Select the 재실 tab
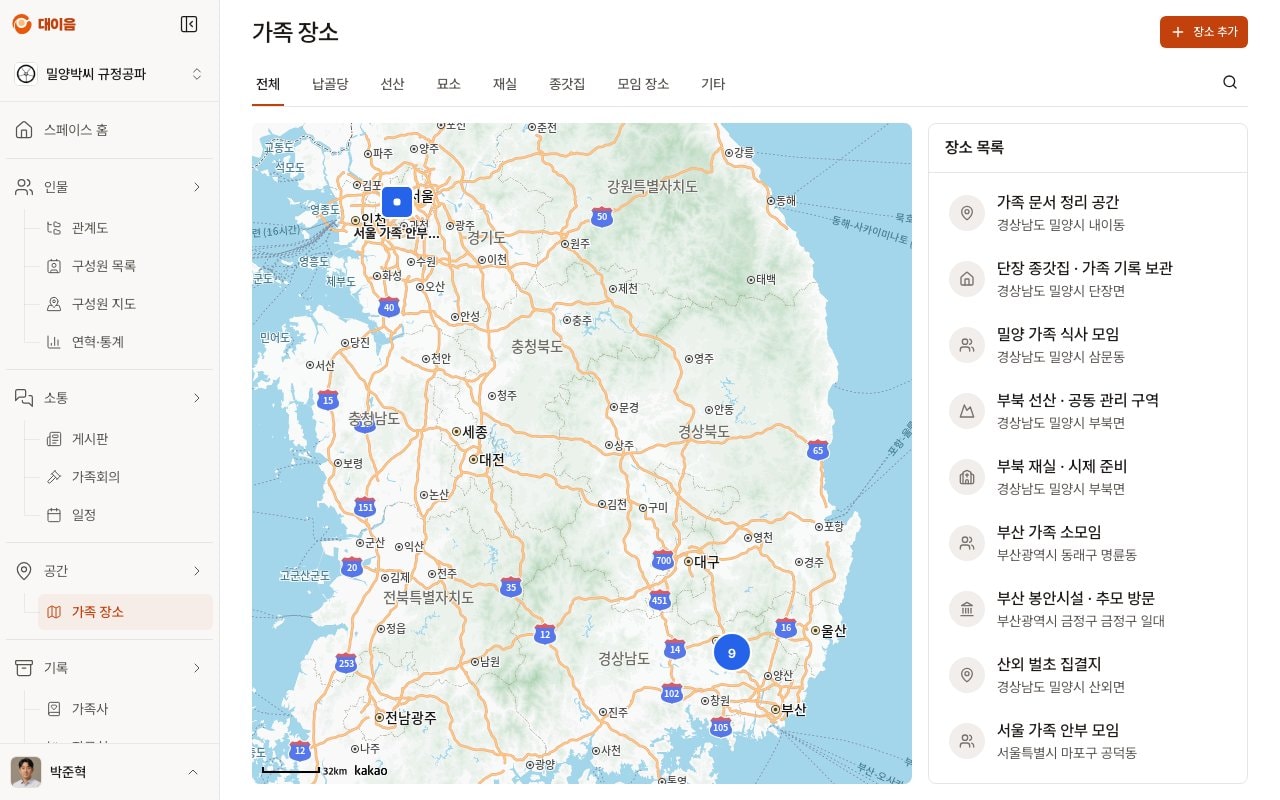The image size is (1280, 800). 505,84
